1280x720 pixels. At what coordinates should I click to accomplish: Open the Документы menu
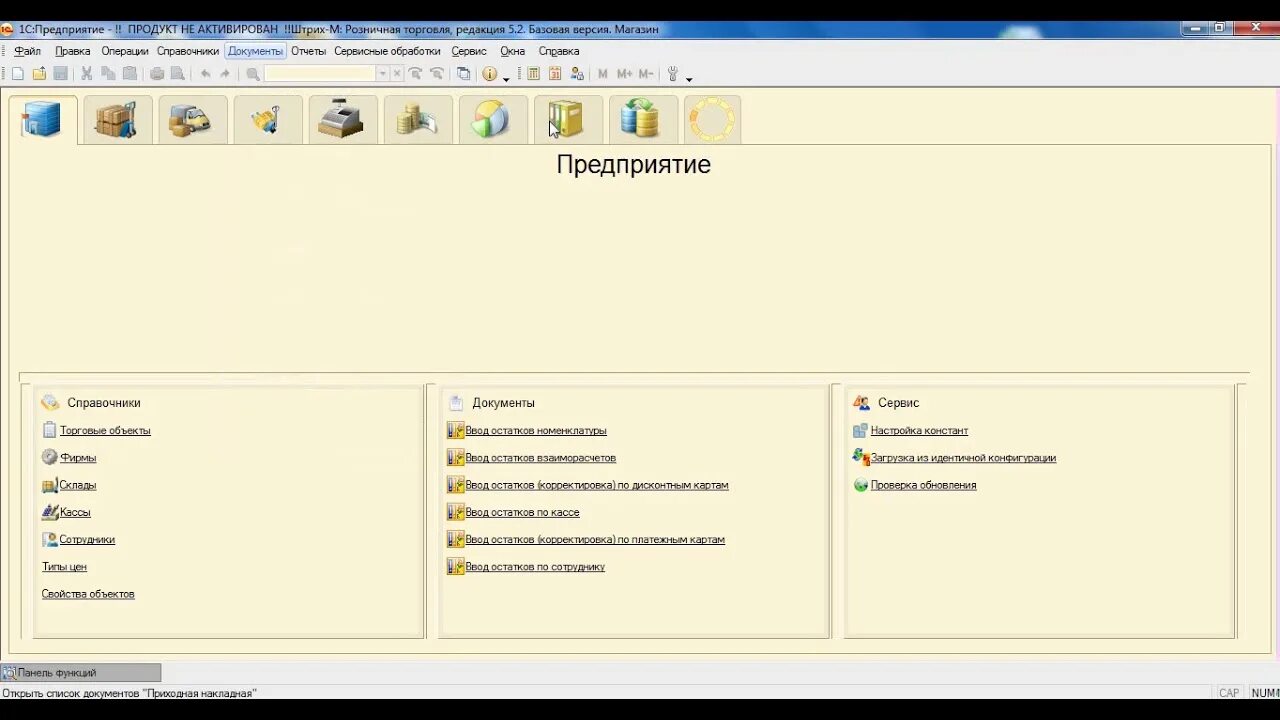point(256,51)
